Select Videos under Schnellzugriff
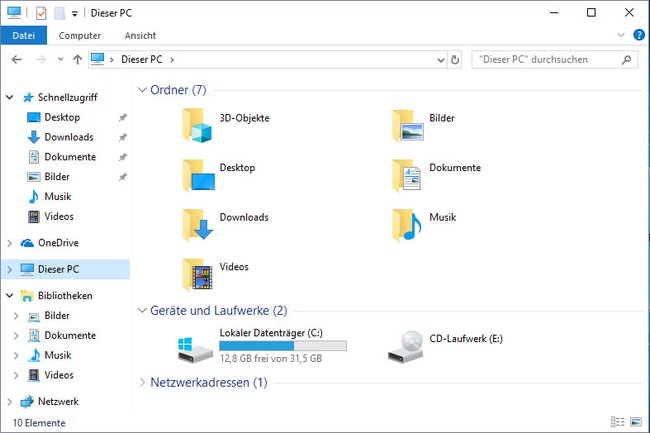This screenshot has width=650, height=433. point(59,216)
